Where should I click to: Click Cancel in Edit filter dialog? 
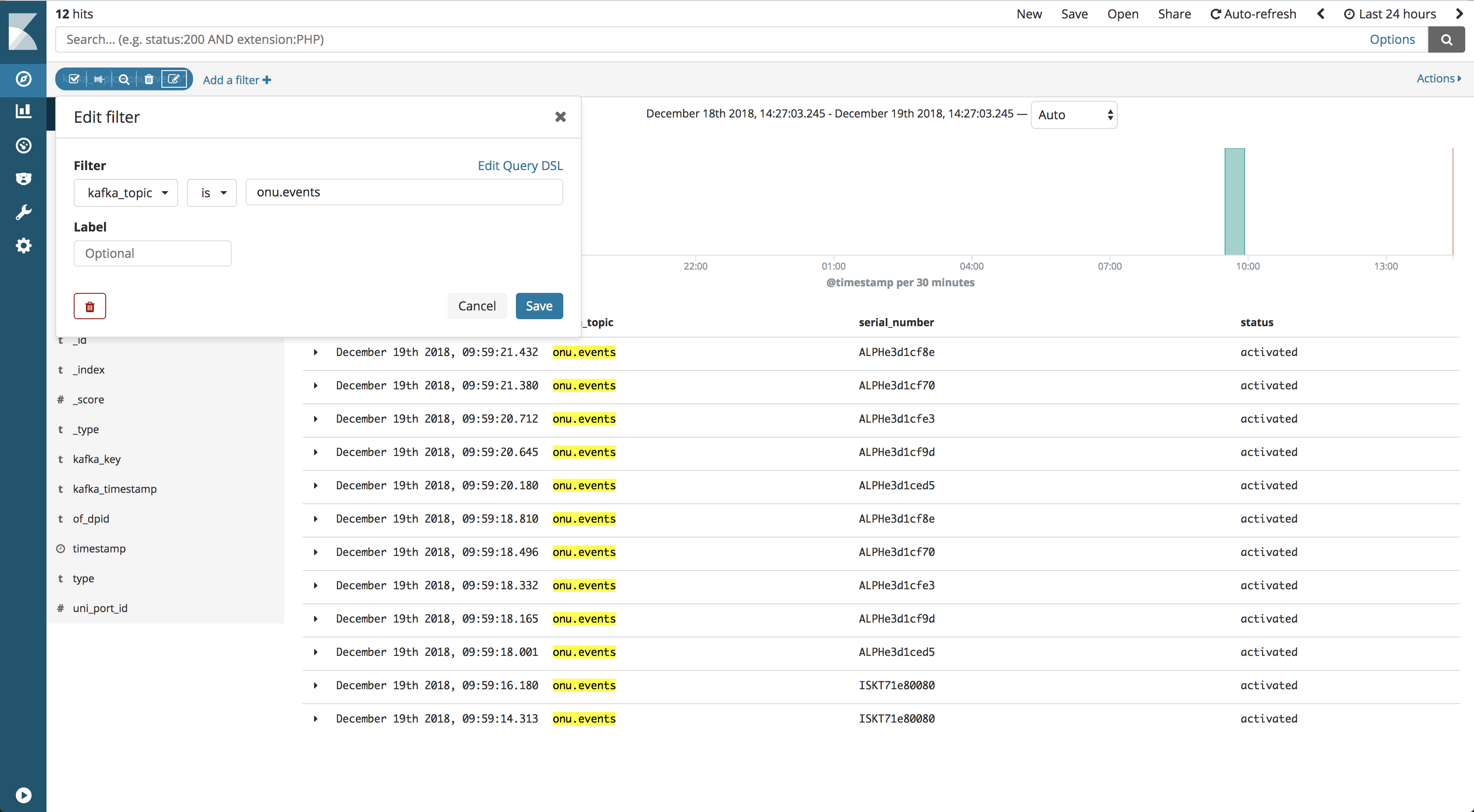click(x=477, y=306)
